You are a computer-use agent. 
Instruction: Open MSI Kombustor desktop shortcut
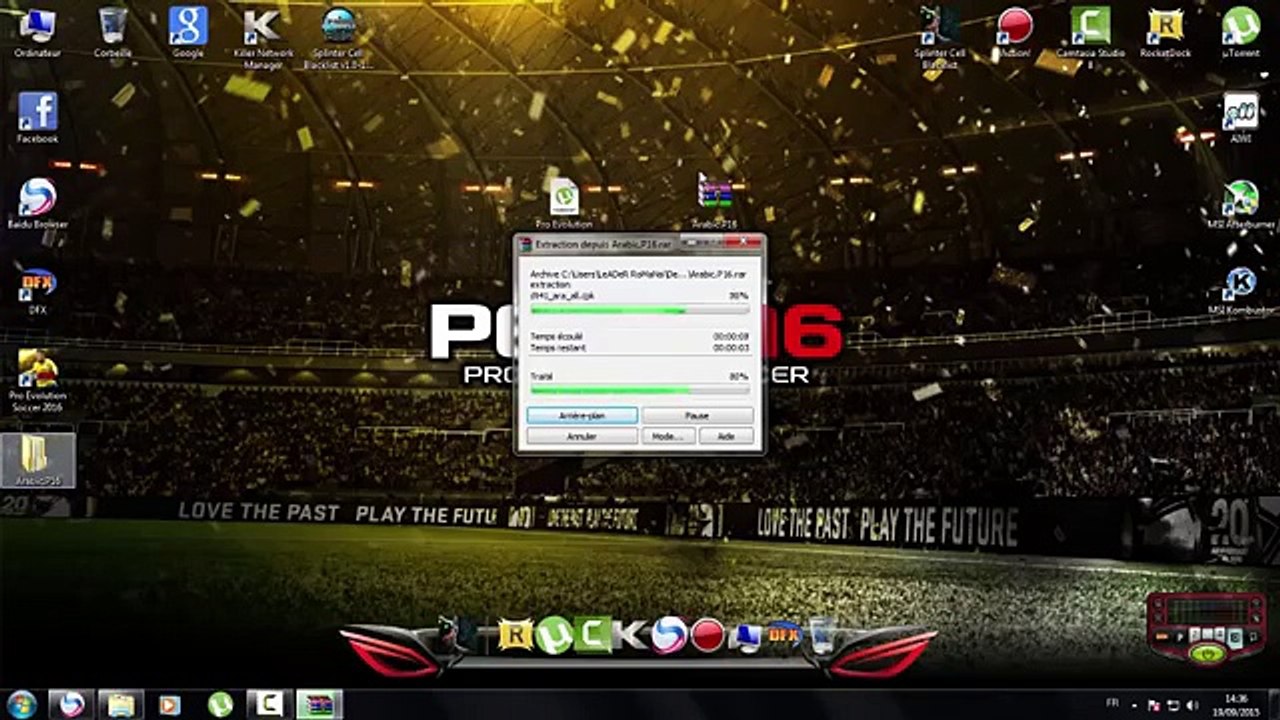click(x=1241, y=290)
